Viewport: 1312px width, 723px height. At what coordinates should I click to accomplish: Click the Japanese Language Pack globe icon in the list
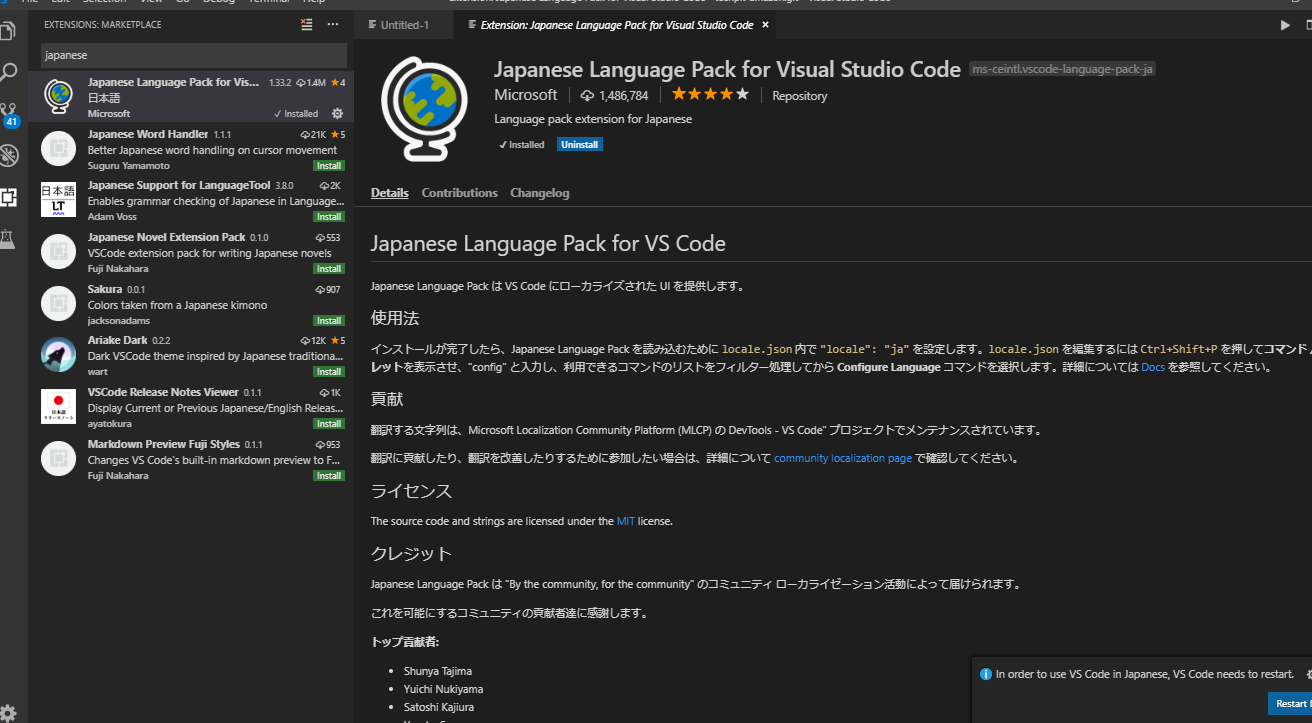pyautogui.click(x=58, y=96)
